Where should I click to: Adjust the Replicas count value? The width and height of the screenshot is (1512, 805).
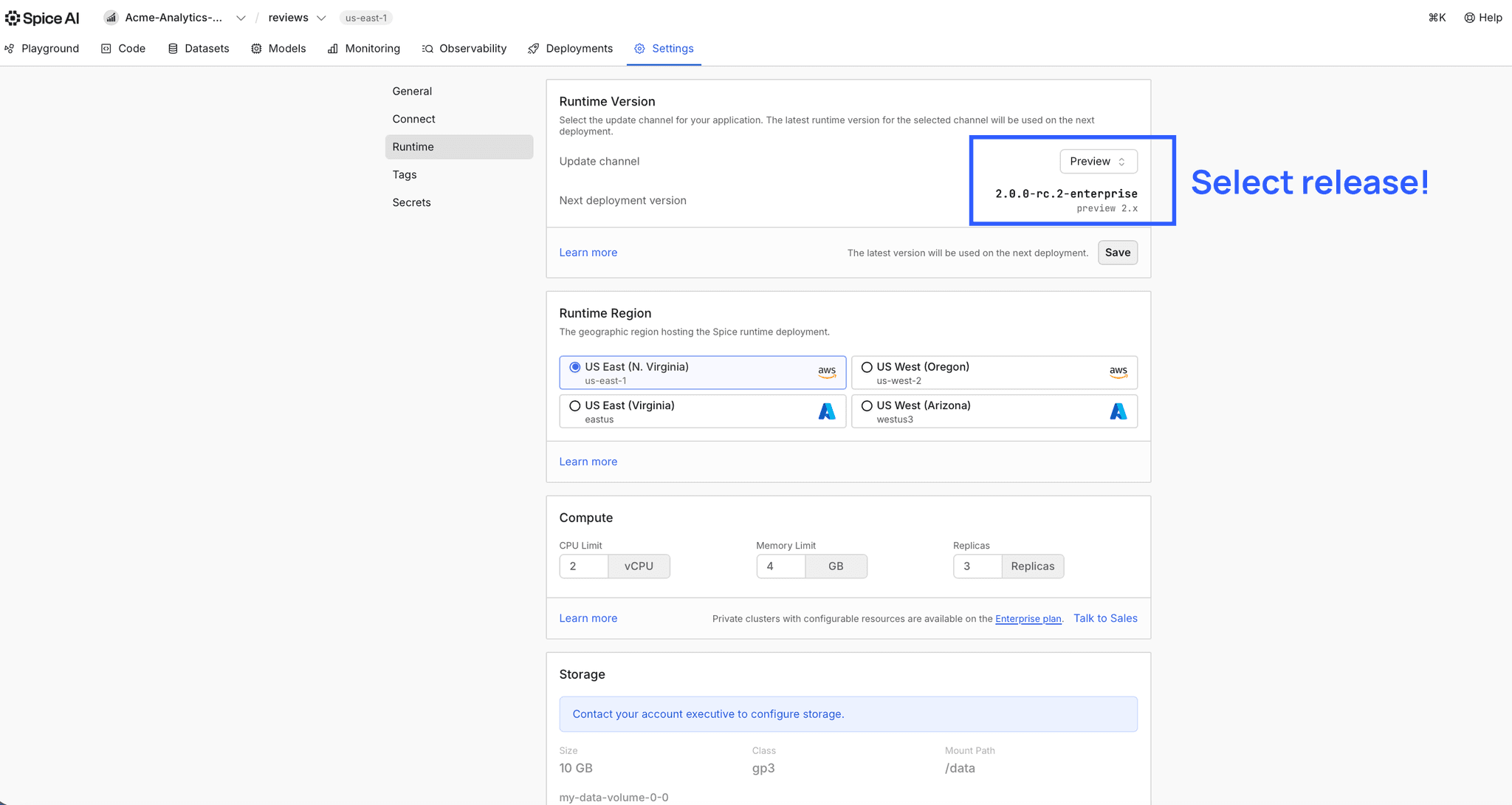click(978, 566)
